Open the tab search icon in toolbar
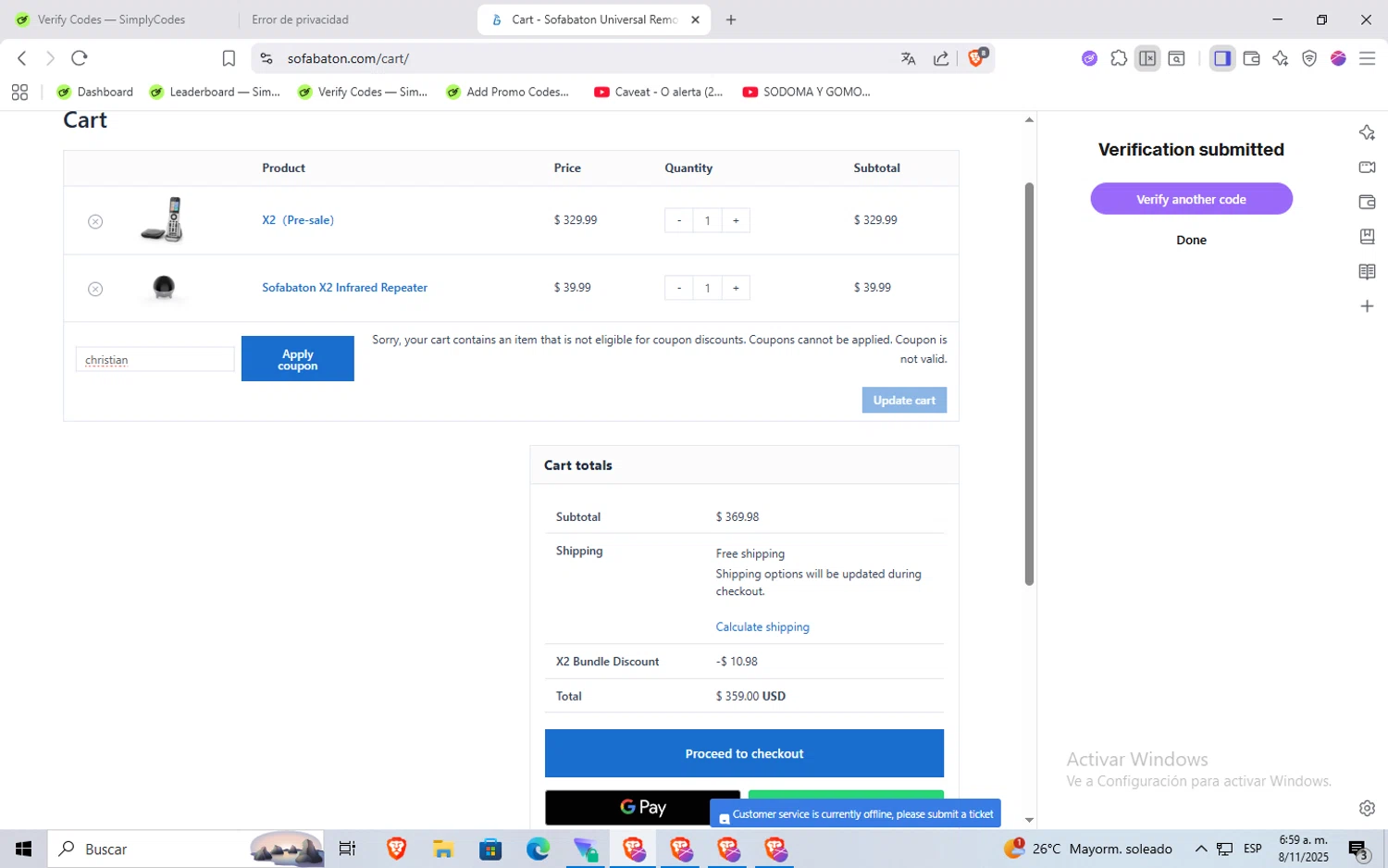Viewport: 1388px width, 868px height. click(1176, 58)
